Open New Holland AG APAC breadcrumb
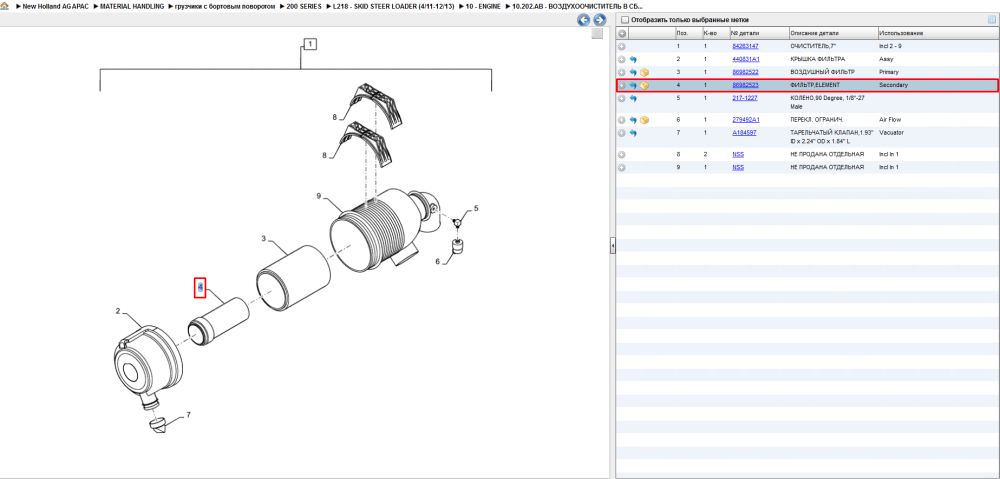 (x=55, y=6)
